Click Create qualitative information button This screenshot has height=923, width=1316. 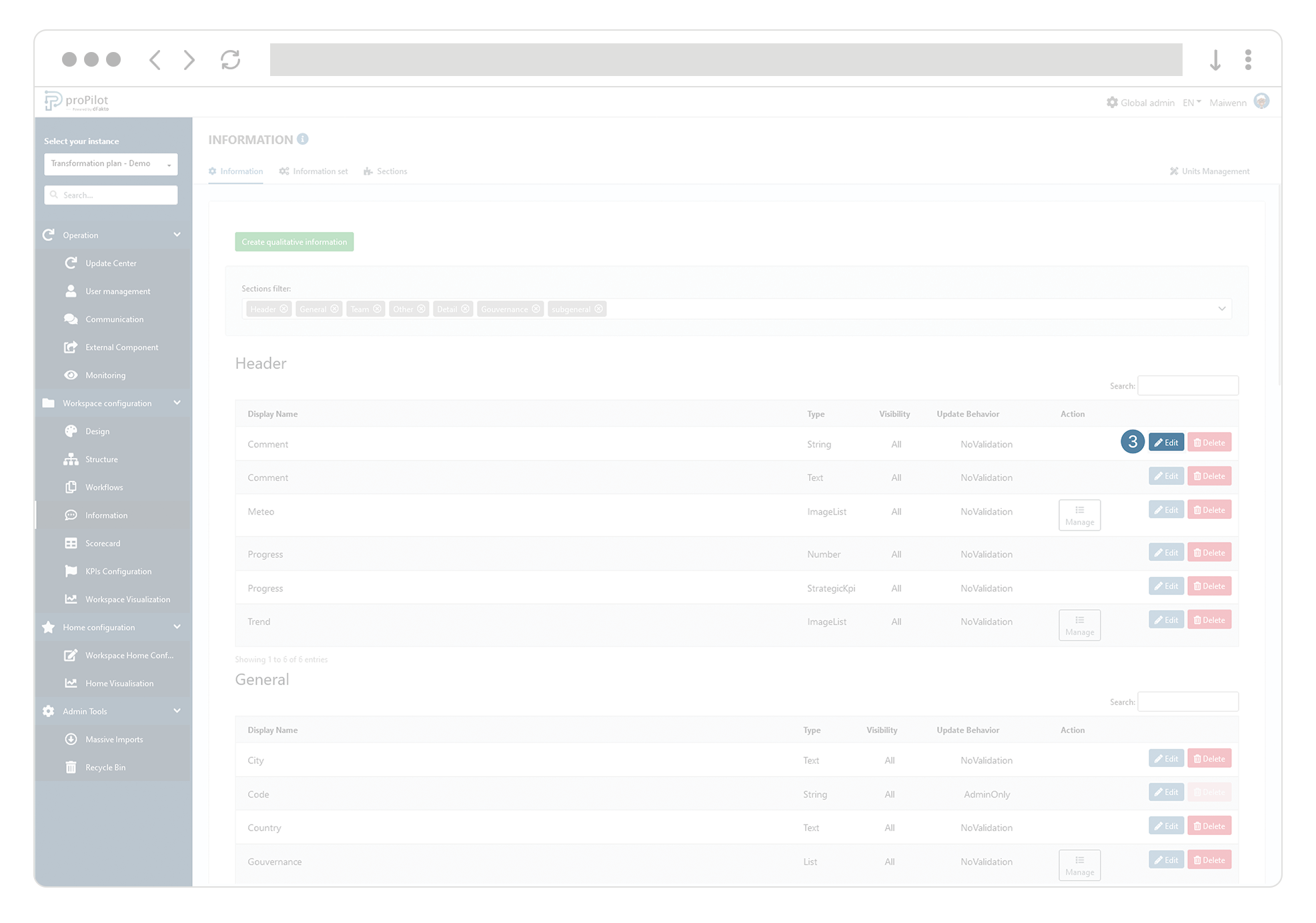[x=294, y=241]
